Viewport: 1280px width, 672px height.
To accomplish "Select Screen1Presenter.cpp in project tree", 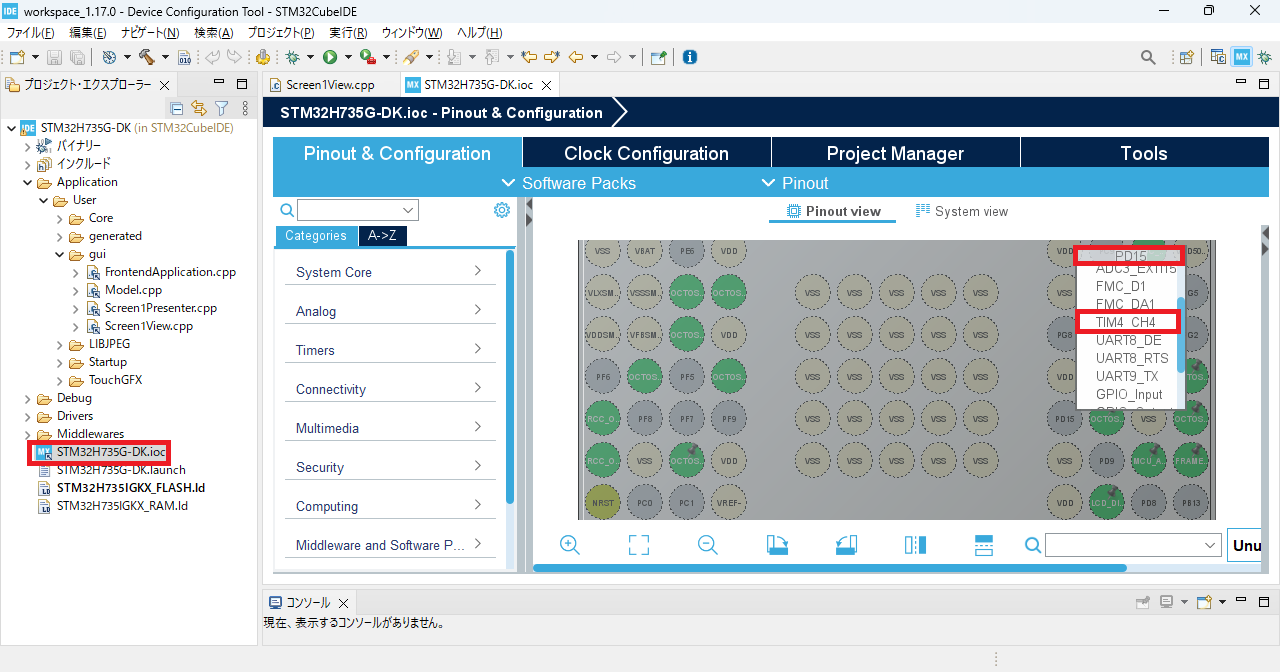I will tap(160, 308).
